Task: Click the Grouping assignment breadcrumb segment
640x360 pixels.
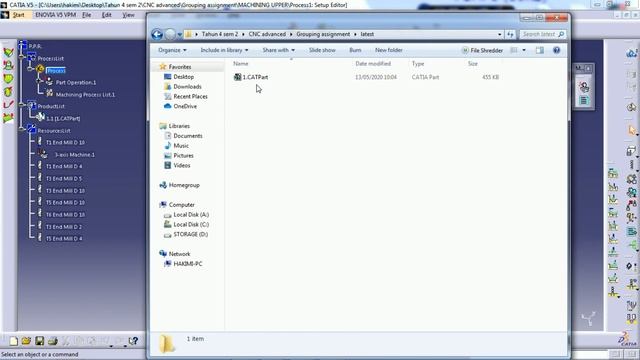Action: coord(323,34)
